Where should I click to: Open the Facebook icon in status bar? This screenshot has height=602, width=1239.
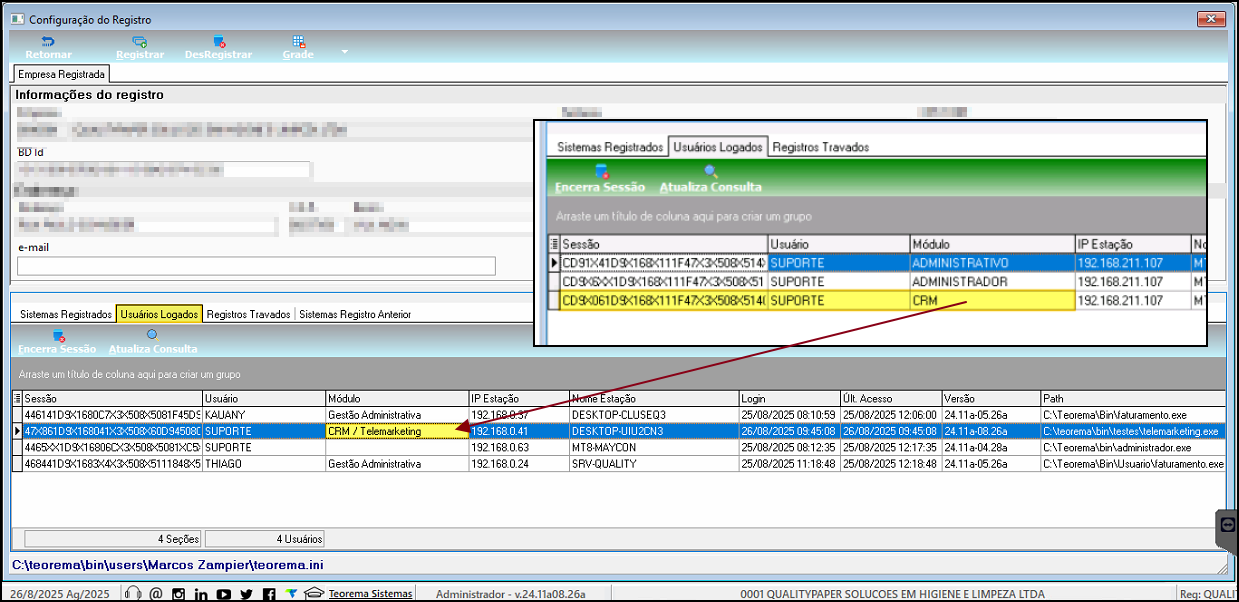click(269, 594)
